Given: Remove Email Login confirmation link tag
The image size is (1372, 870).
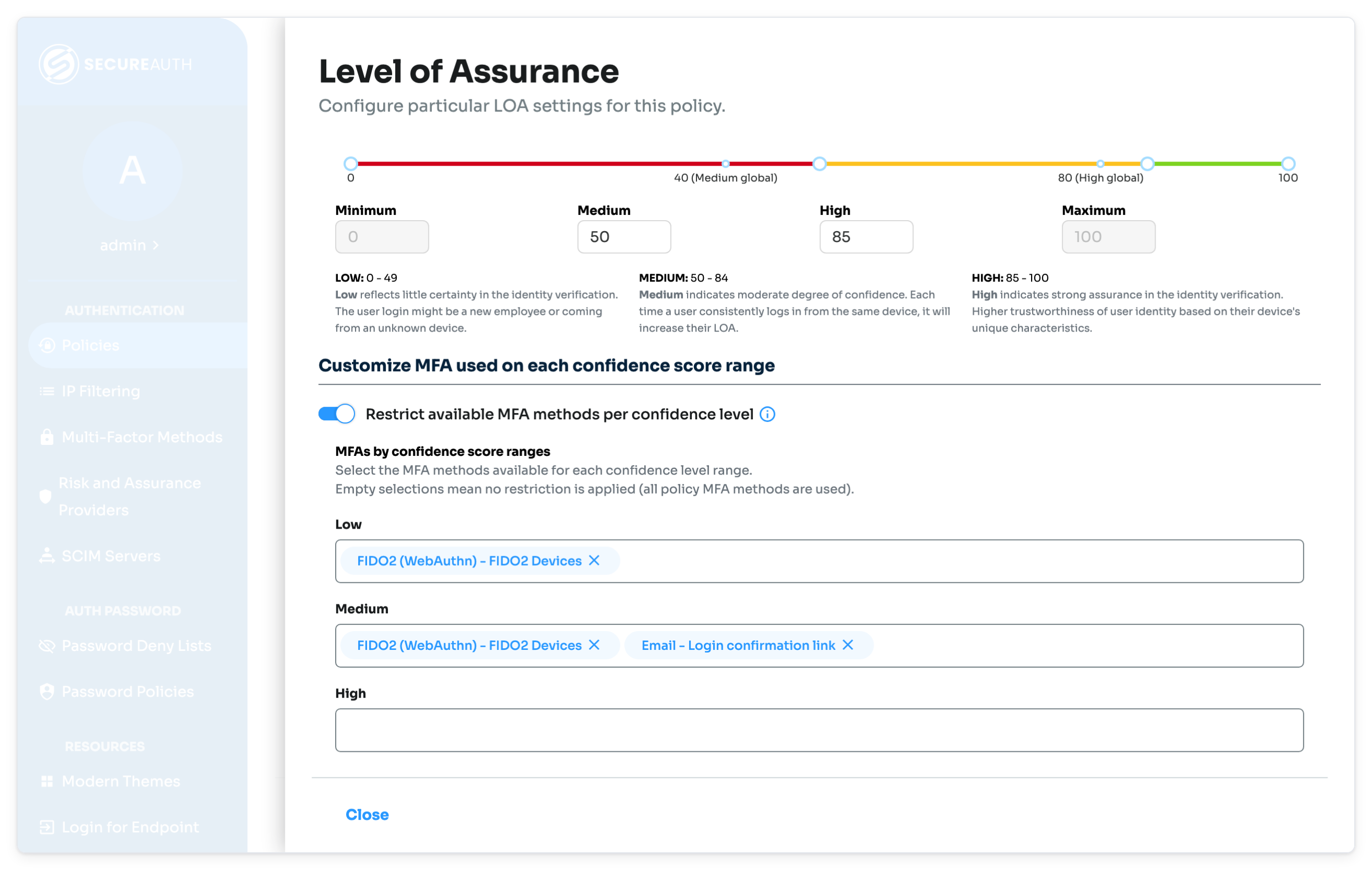Looking at the screenshot, I should [x=848, y=645].
